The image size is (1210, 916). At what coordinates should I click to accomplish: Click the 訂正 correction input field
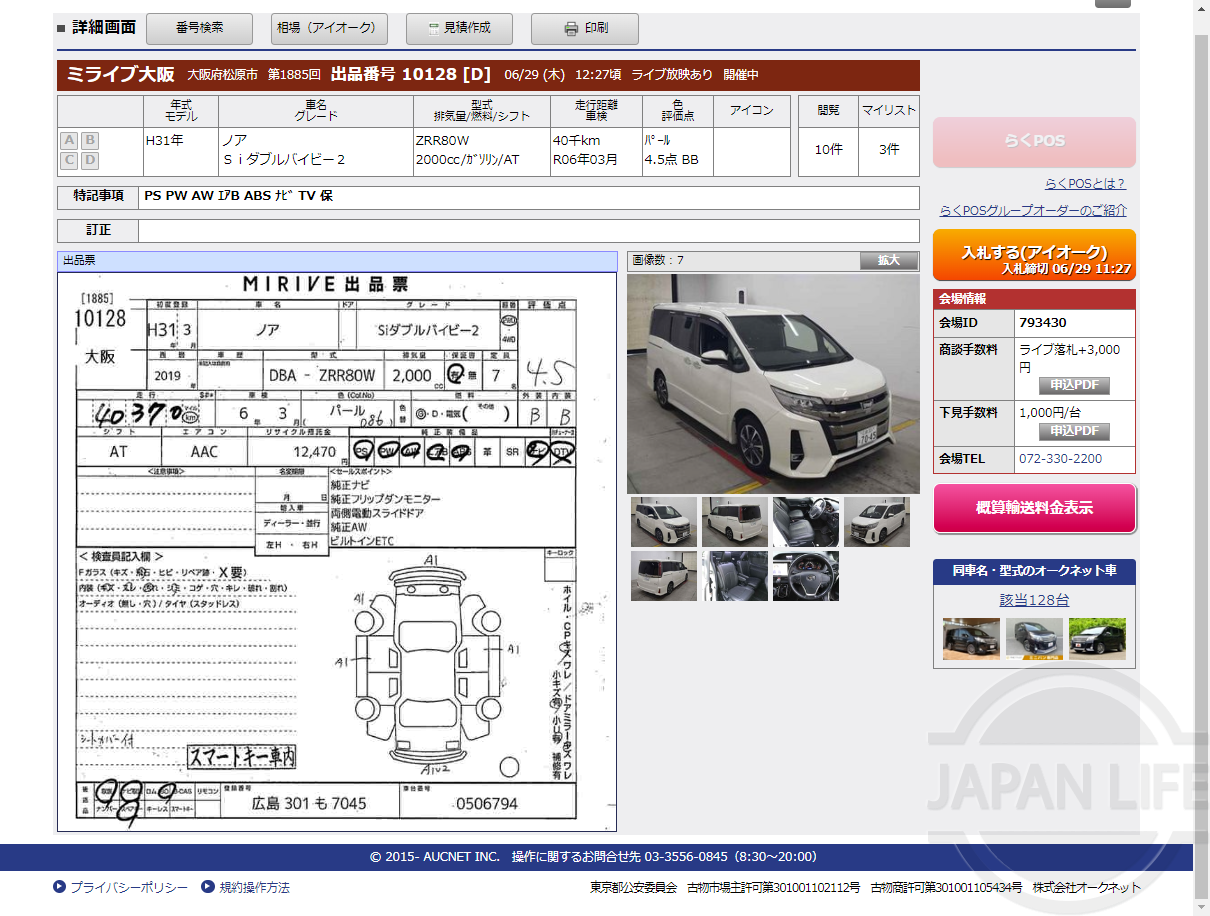pos(528,230)
